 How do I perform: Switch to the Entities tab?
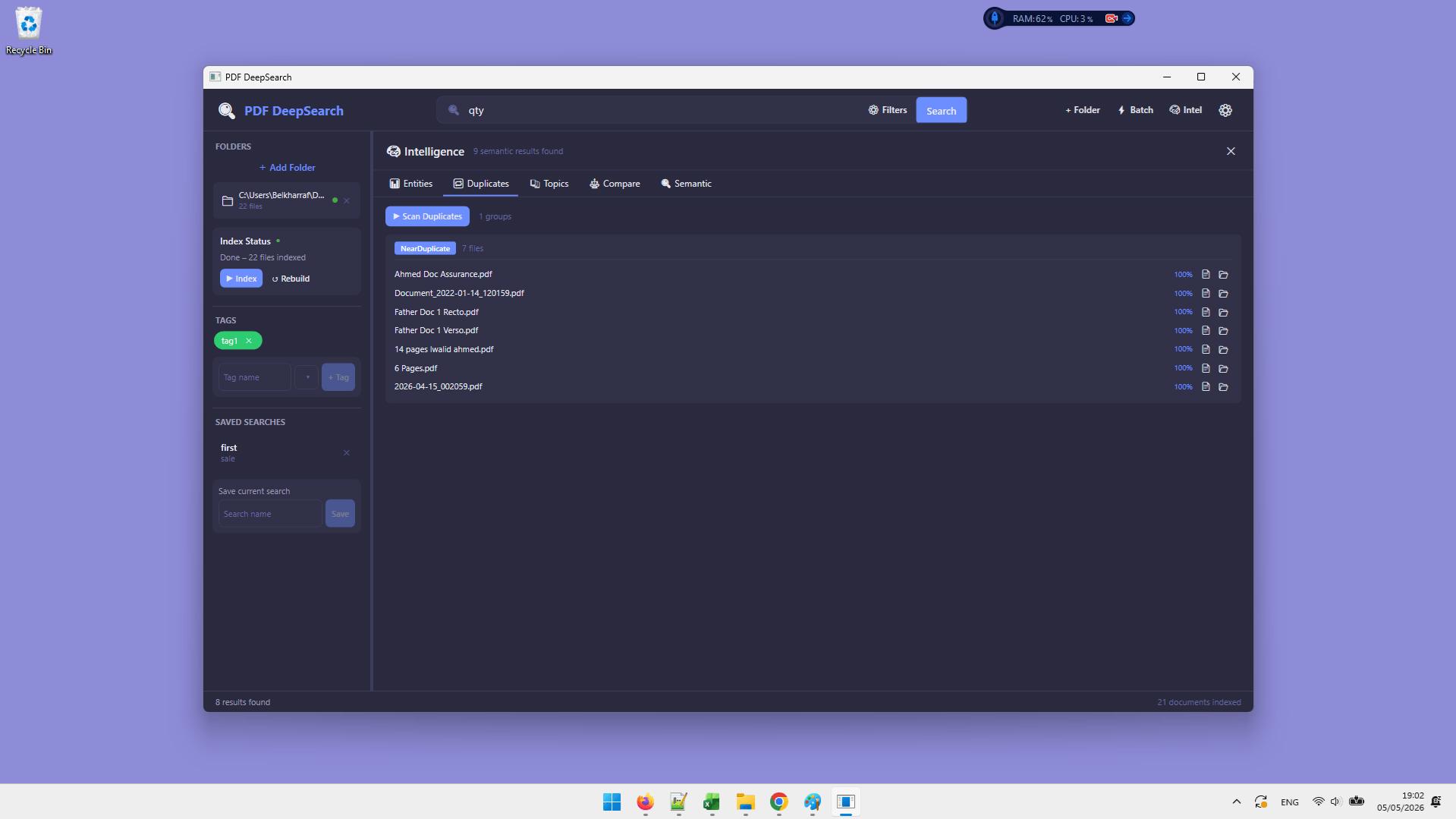pyautogui.click(x=411, y=184)
